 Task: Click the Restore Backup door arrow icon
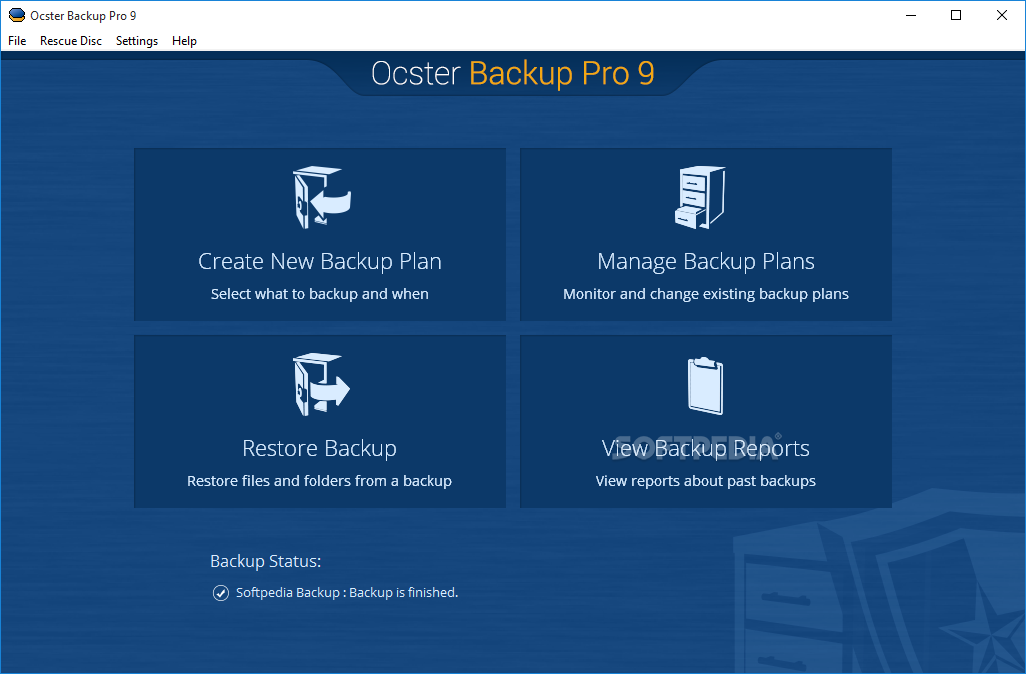click(321, 384)
